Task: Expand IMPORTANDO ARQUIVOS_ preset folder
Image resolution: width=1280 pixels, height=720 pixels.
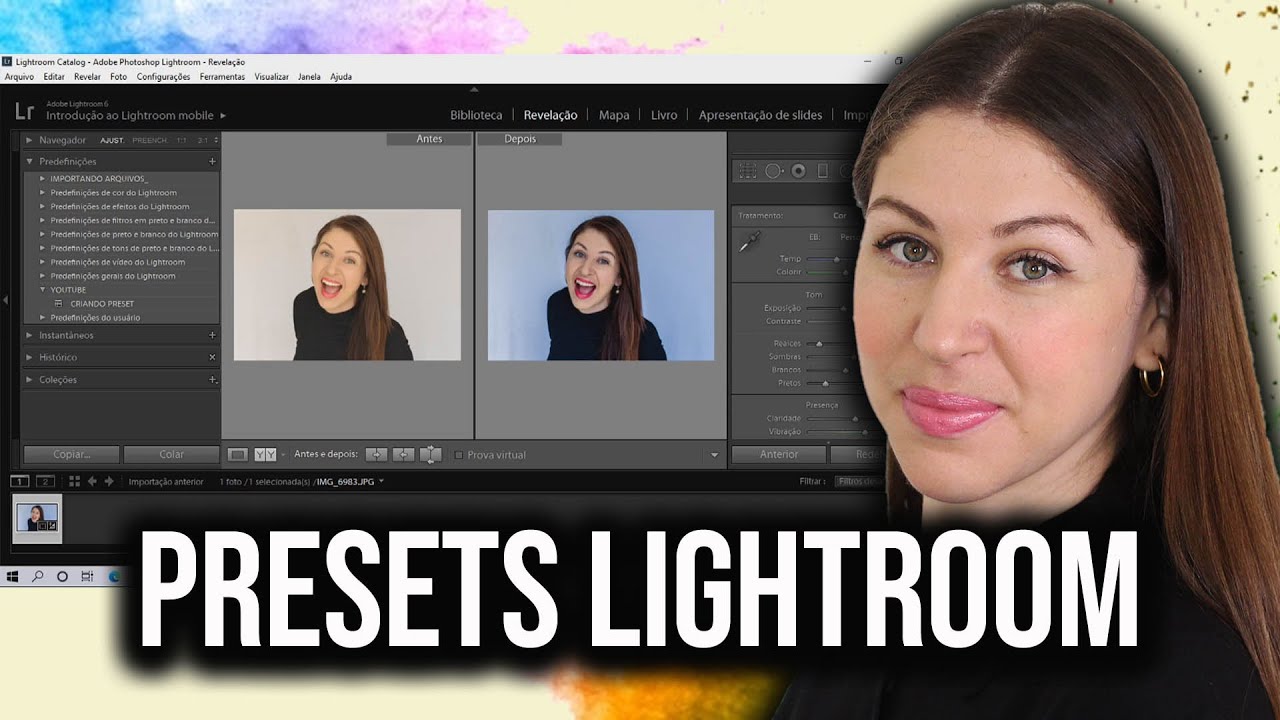Action: point(42,179)
